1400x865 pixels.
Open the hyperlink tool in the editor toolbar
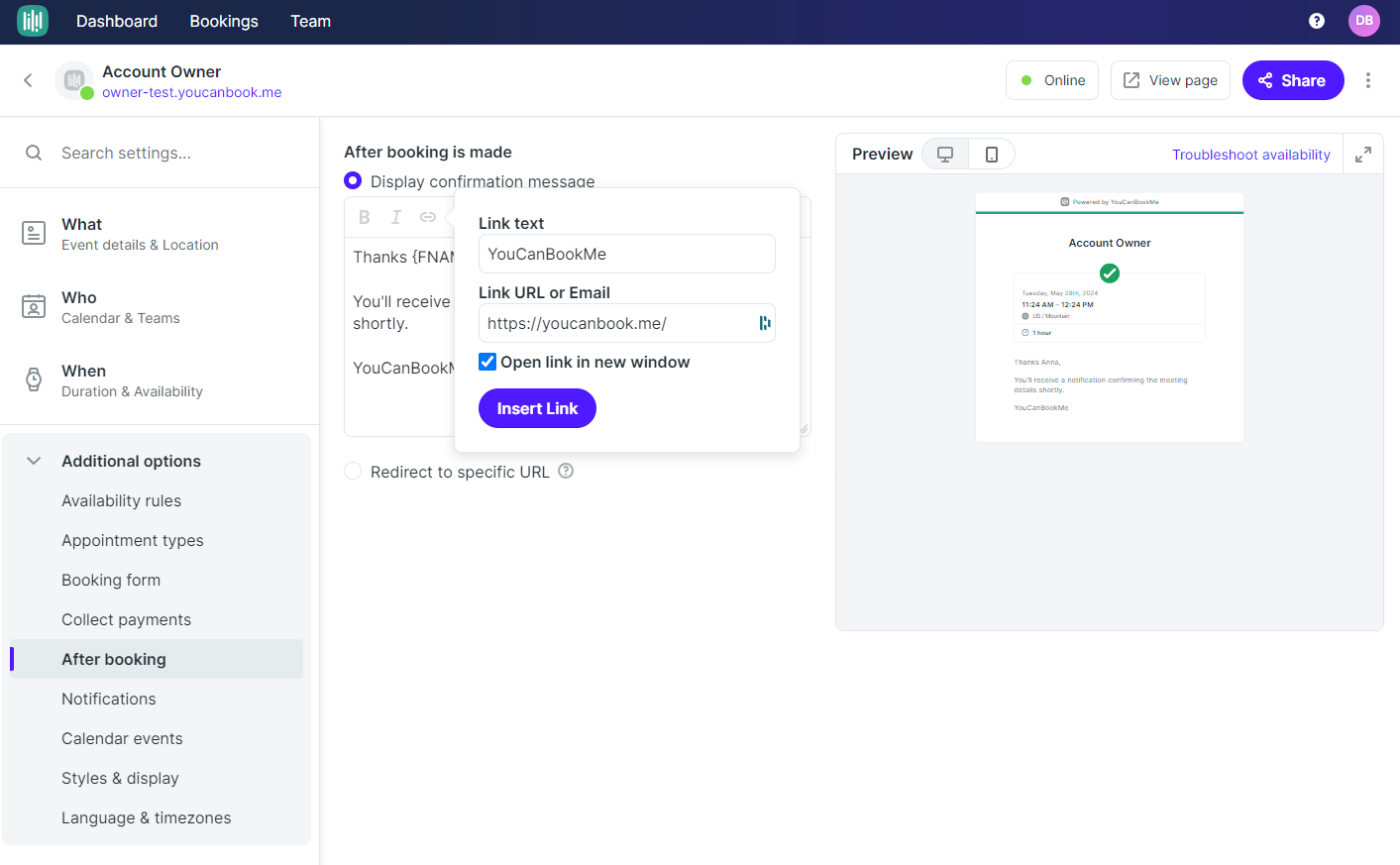[427, 216]
